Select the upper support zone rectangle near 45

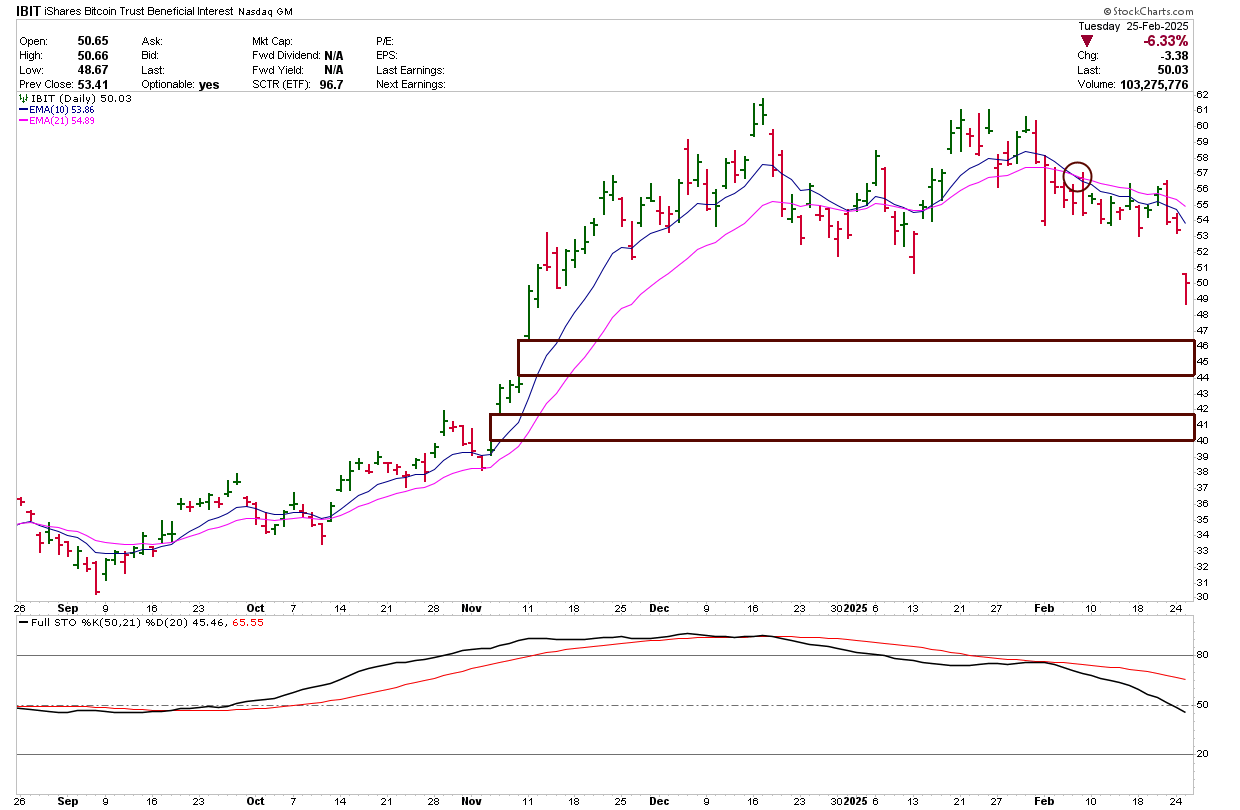855,358
